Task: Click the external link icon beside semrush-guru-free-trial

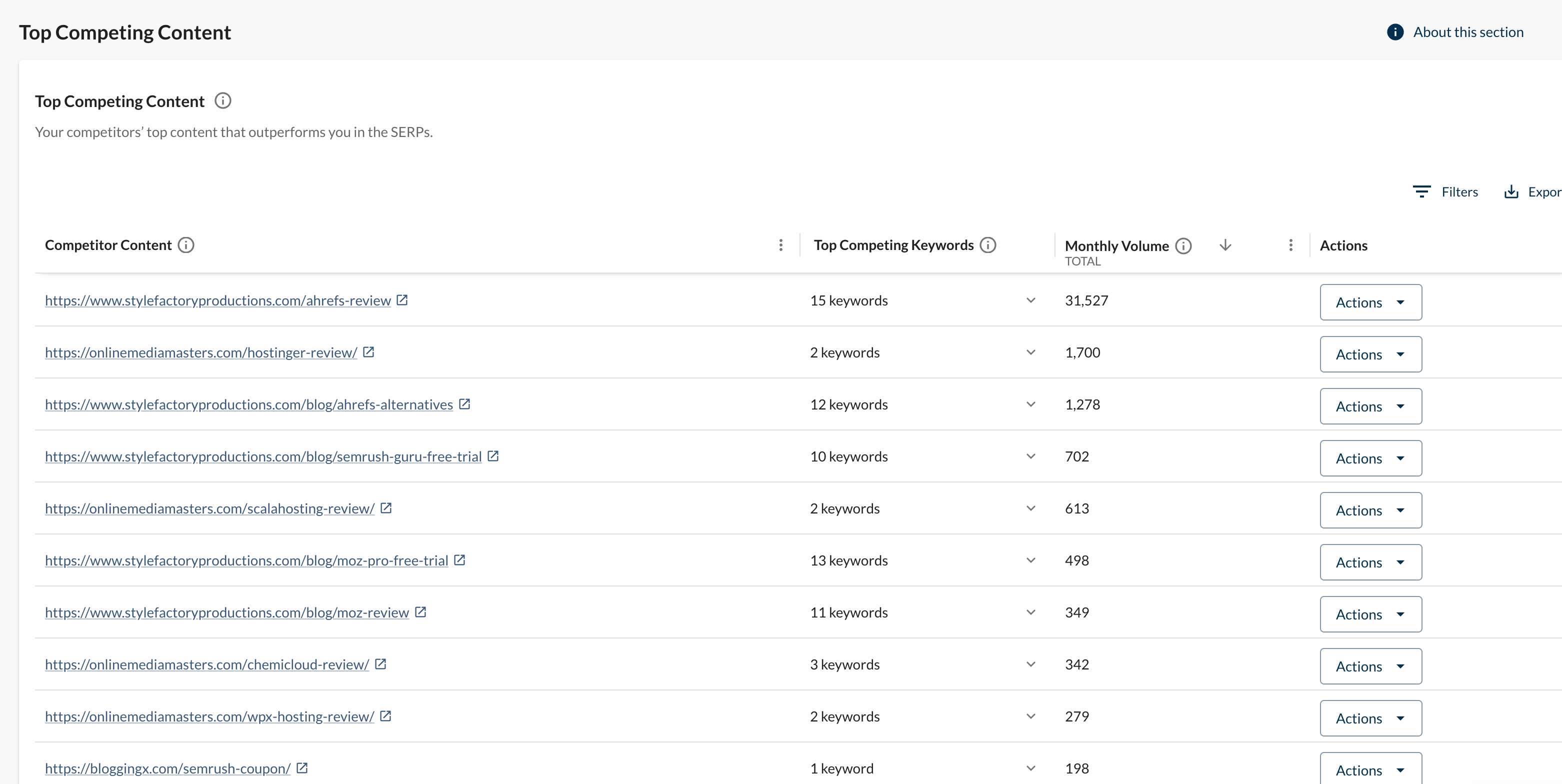Action: pyautogui.click(x=493, y=455)
